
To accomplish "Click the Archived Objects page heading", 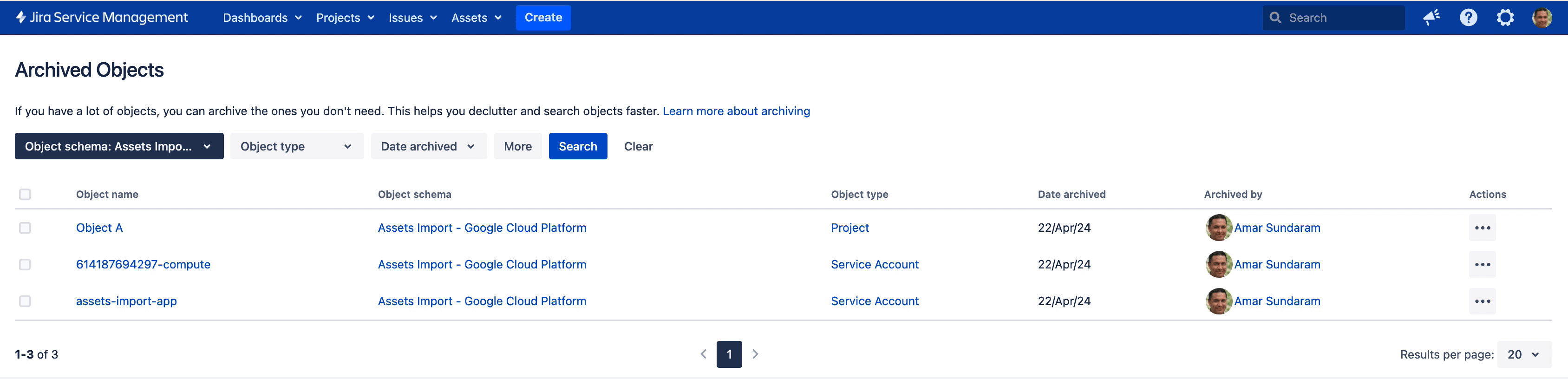I will point(90,70).
